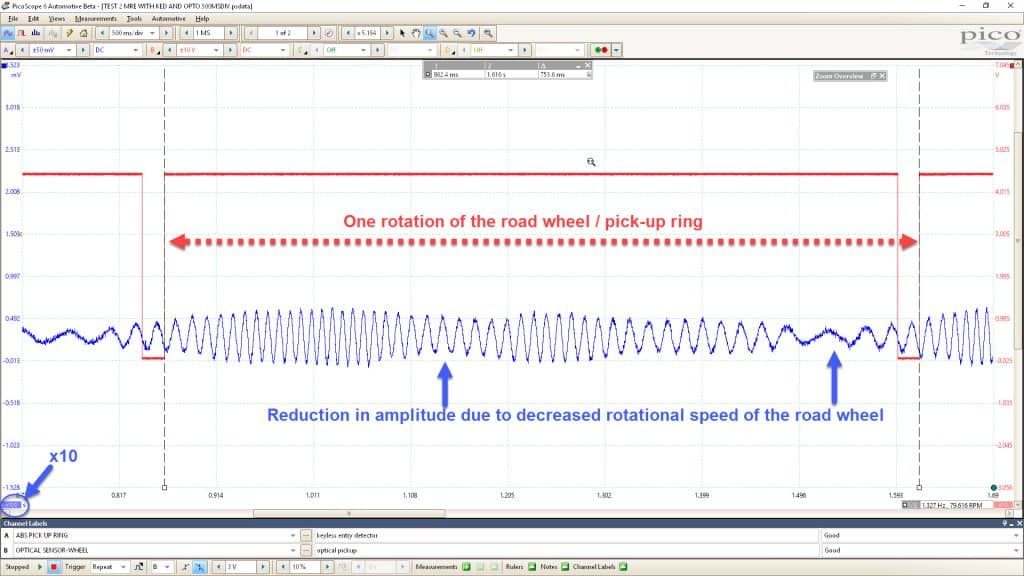Click keyless entry detector ellipsis button
This screenshot has width=1024, height=576.
pos(306,536)
